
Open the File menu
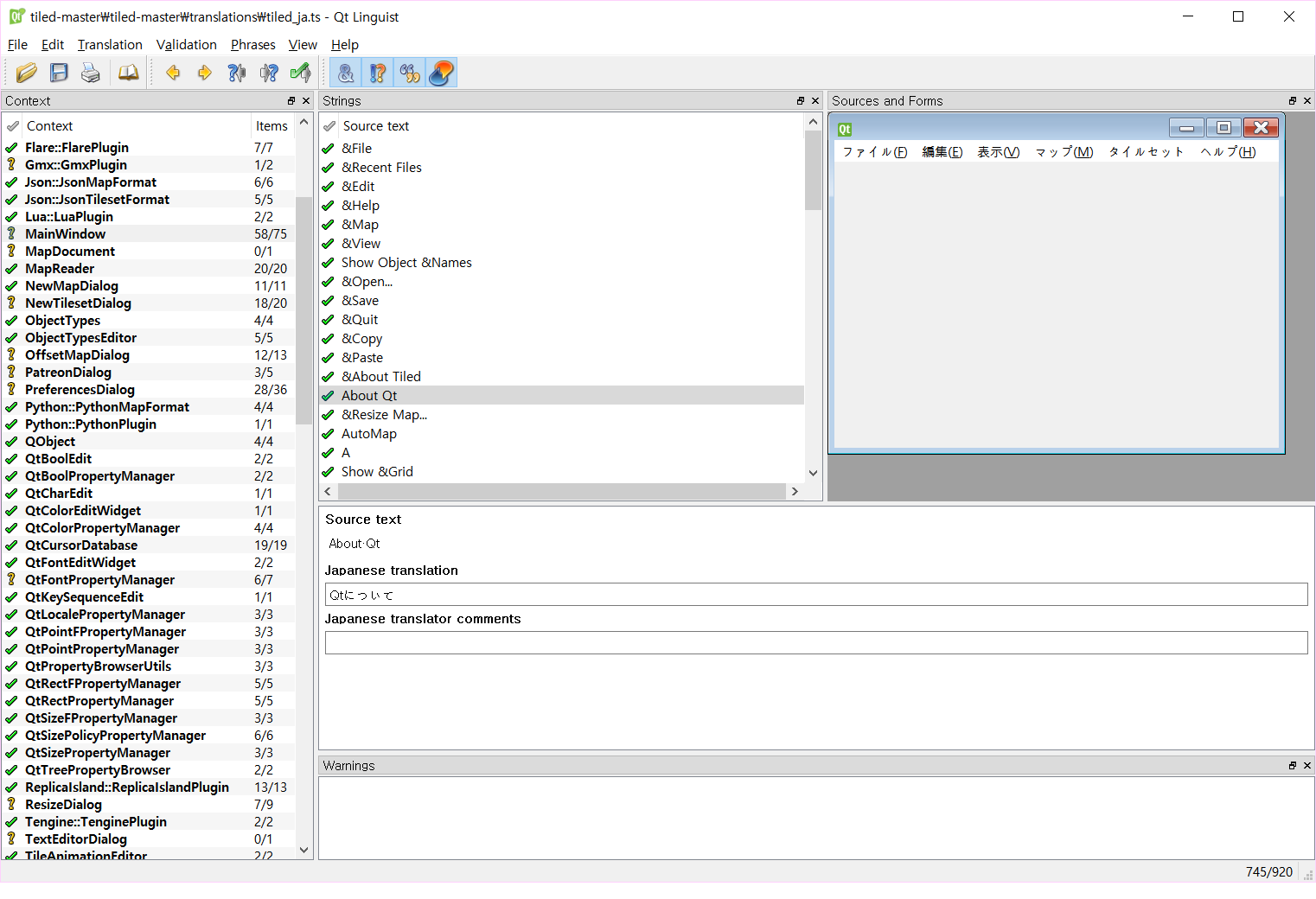click(x=17, y=45)
